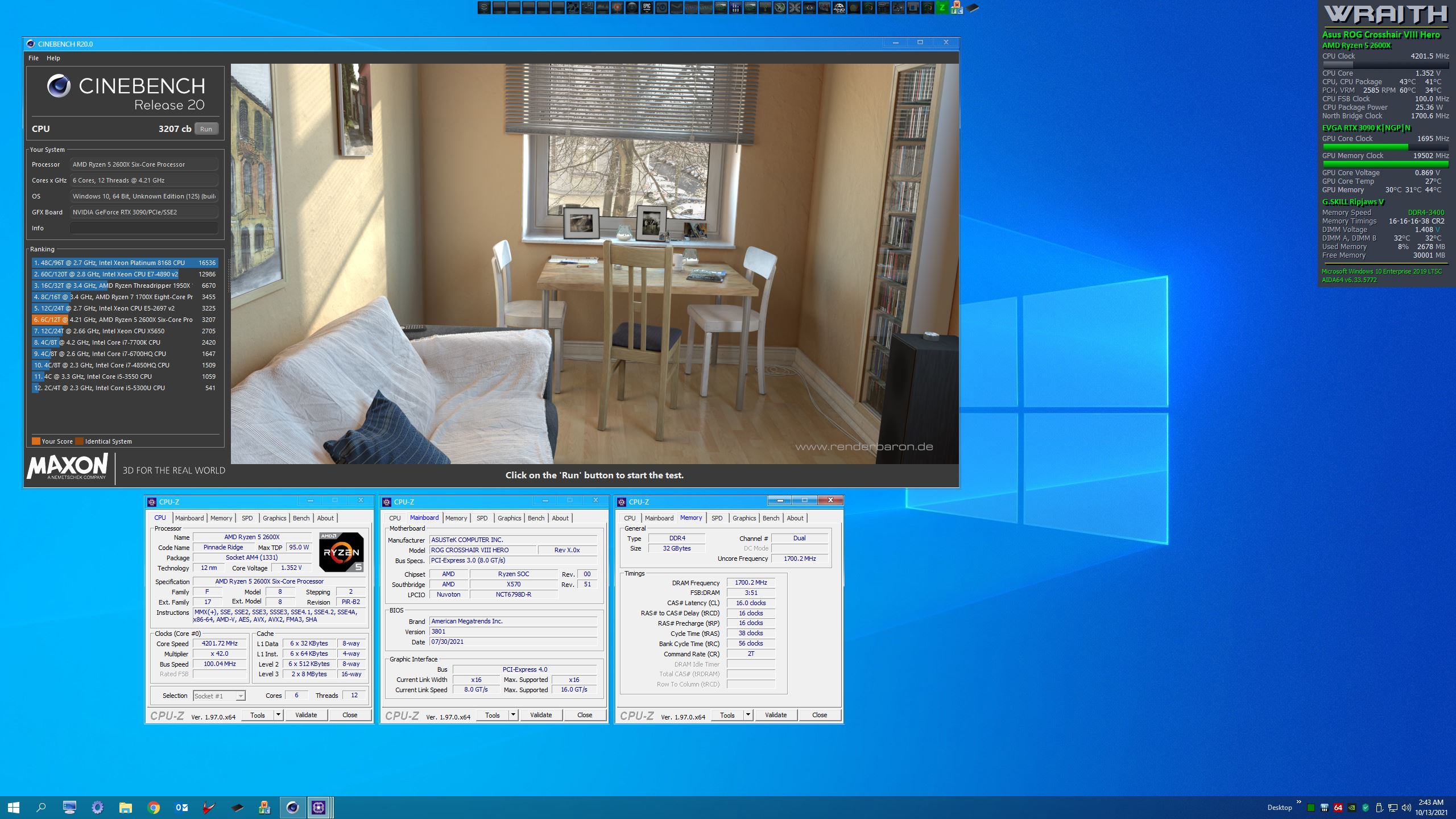
Task: Select Xeon Platinum 8168 ranking entry
Action: [125, 263]
